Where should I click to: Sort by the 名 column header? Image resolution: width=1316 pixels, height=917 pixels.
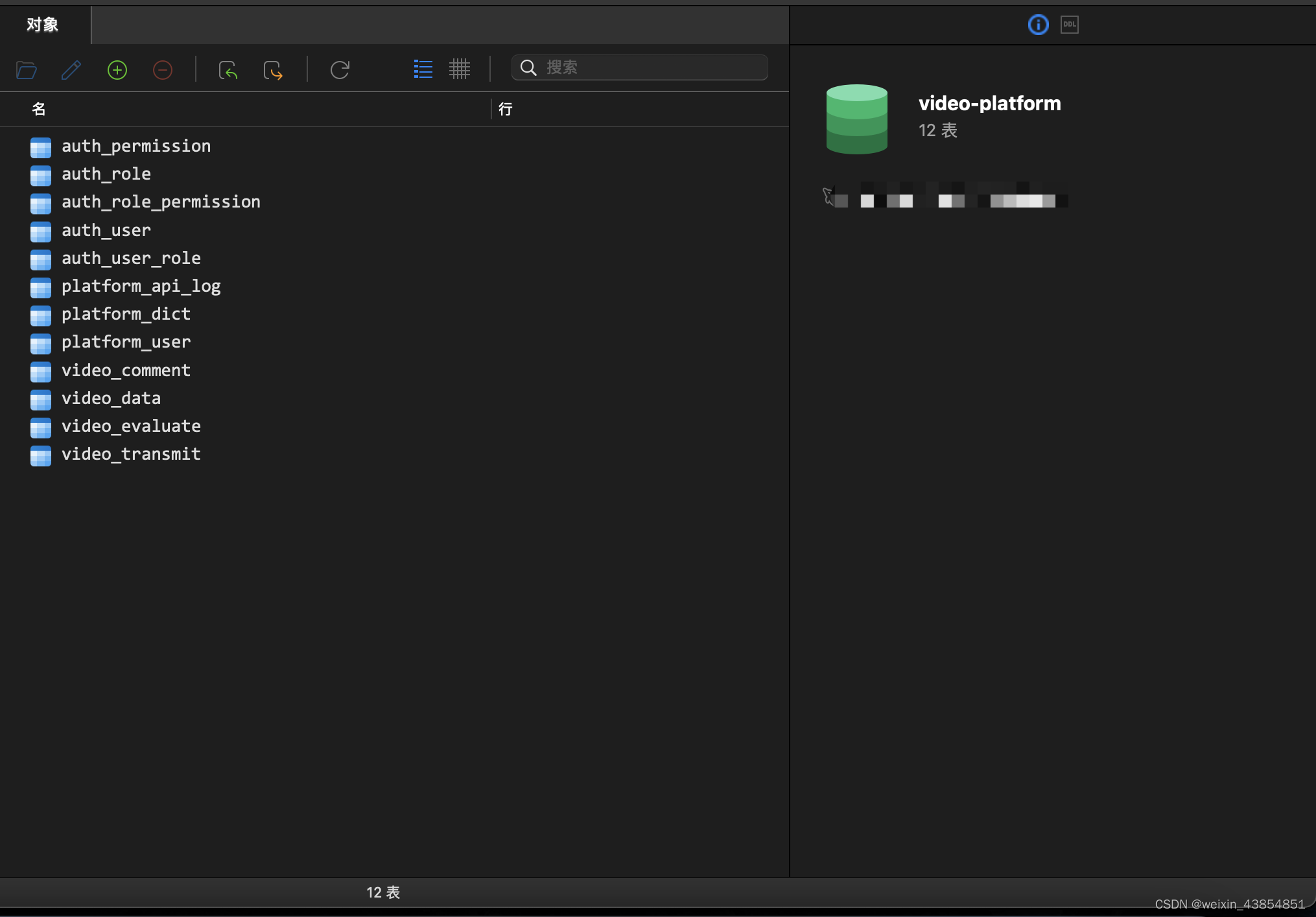tap(39, 109)
